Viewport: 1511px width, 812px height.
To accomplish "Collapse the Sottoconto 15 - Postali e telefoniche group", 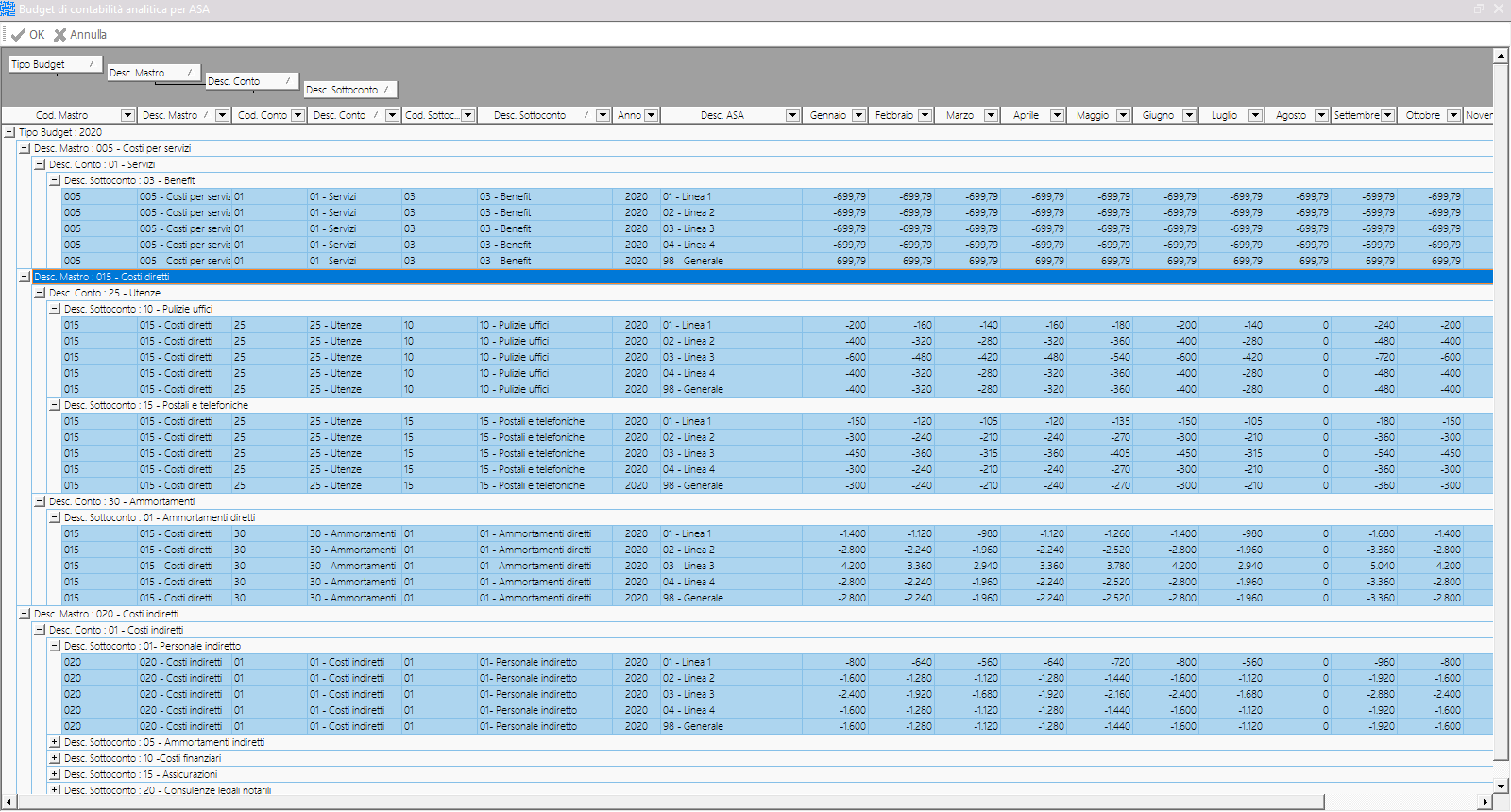I will tap(55, 405).
